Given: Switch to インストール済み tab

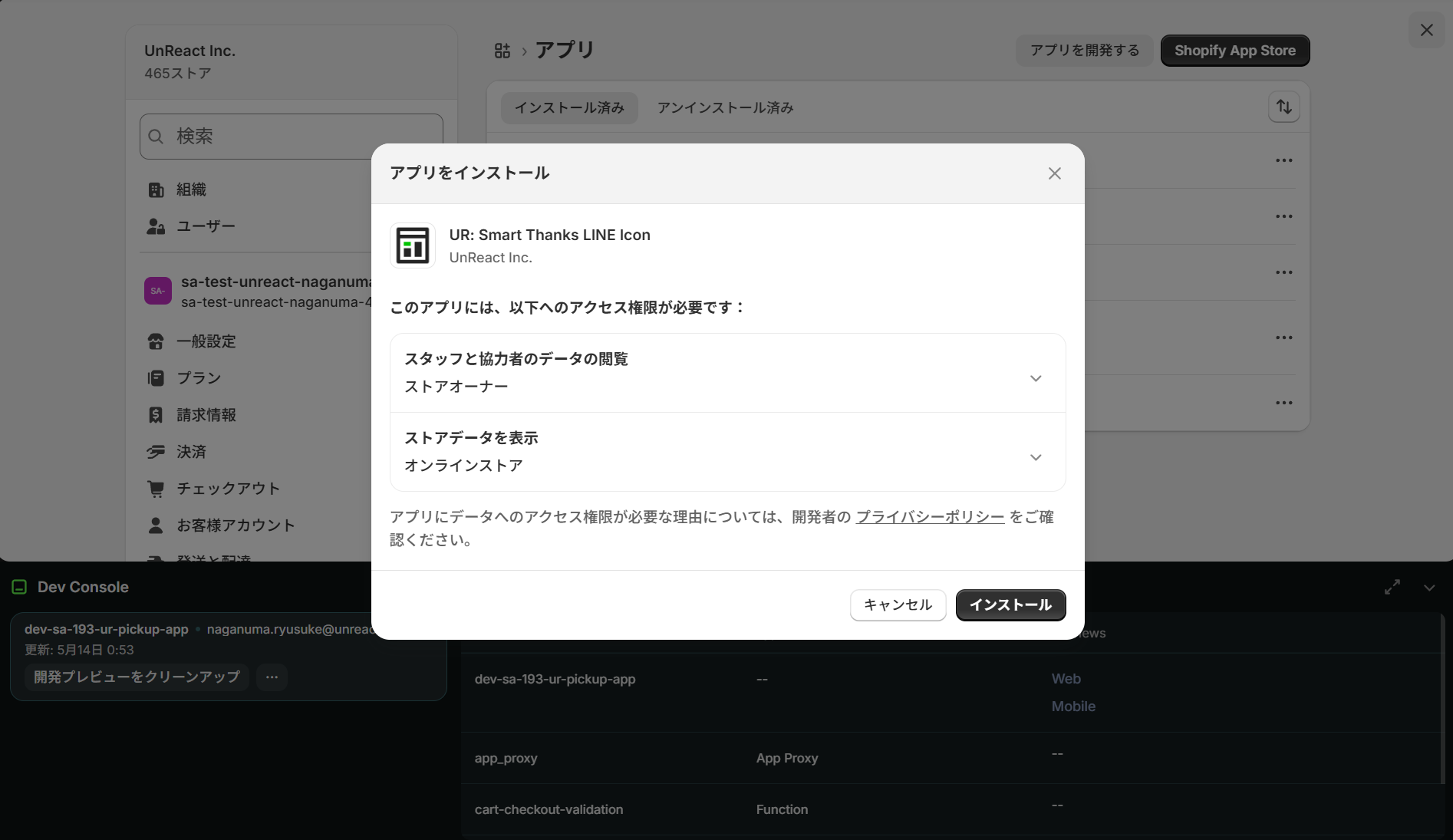Looking at the screenshot, I should (569, 108).
